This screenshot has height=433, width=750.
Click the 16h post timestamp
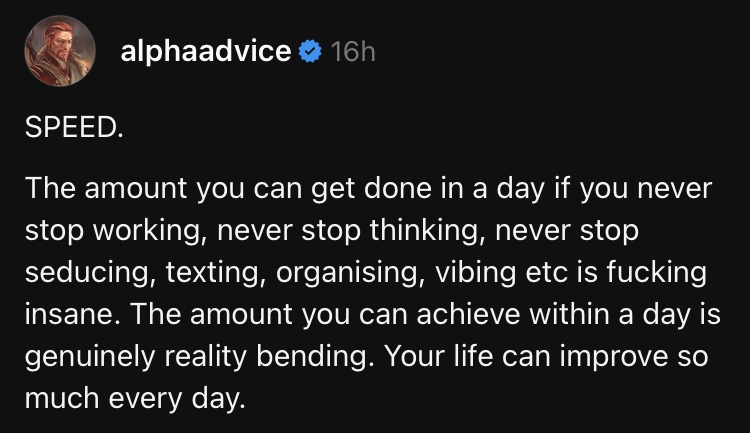(x=351, y=52)
